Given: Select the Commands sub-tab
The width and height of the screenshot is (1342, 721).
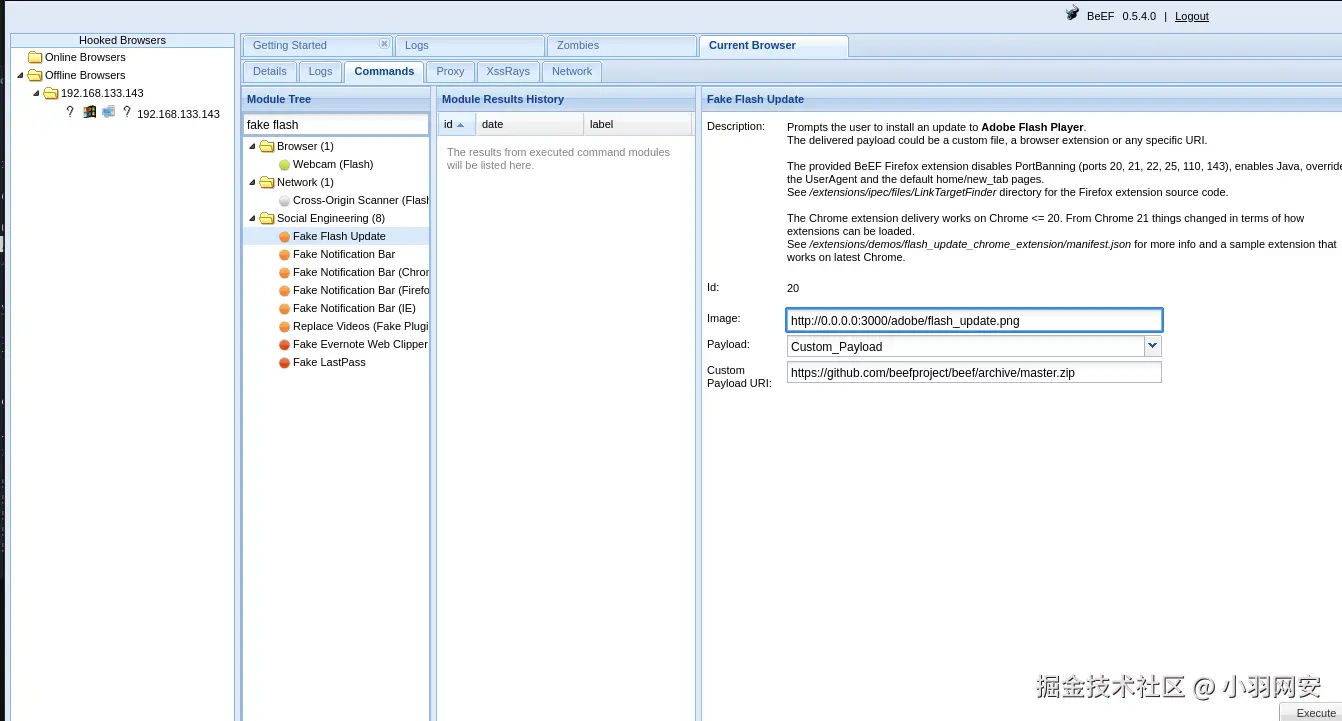Looking at the screenshot, I should (x=384, y=71).
